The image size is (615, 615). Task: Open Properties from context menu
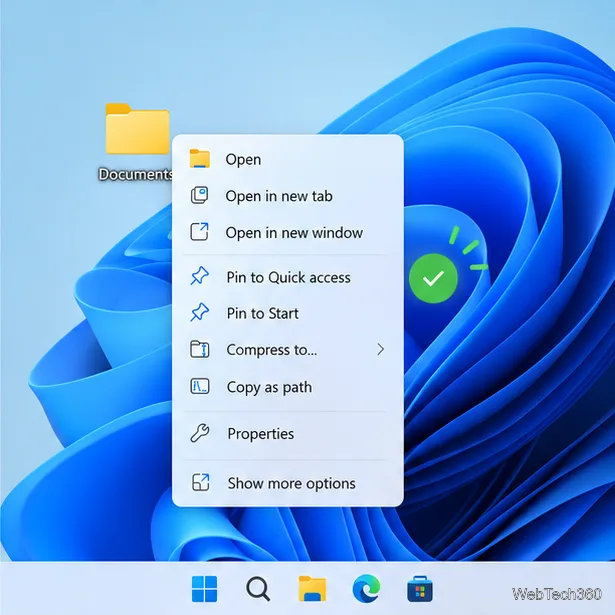(287, 433)
